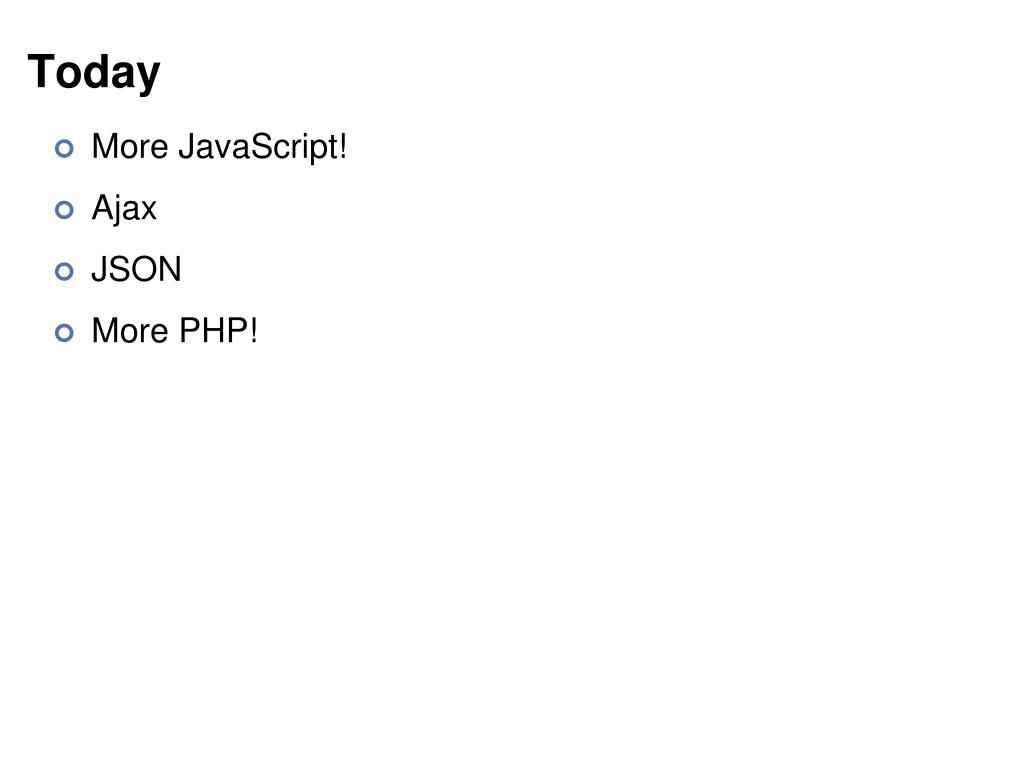Click the exclamation mark after PHP
Viewport: 1024px width, 768px height.
253,331
